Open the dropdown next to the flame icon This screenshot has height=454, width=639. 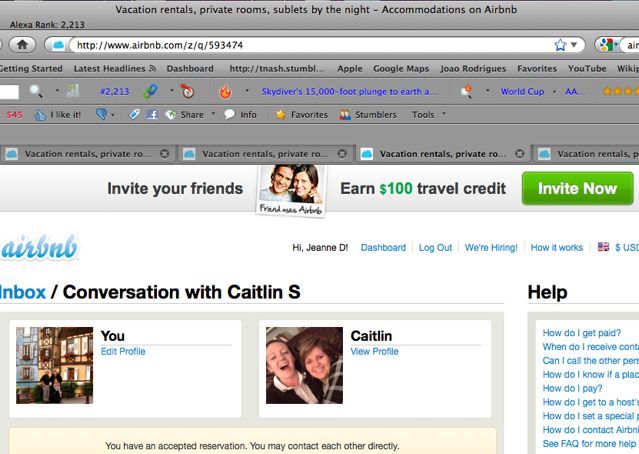point(247,90)
